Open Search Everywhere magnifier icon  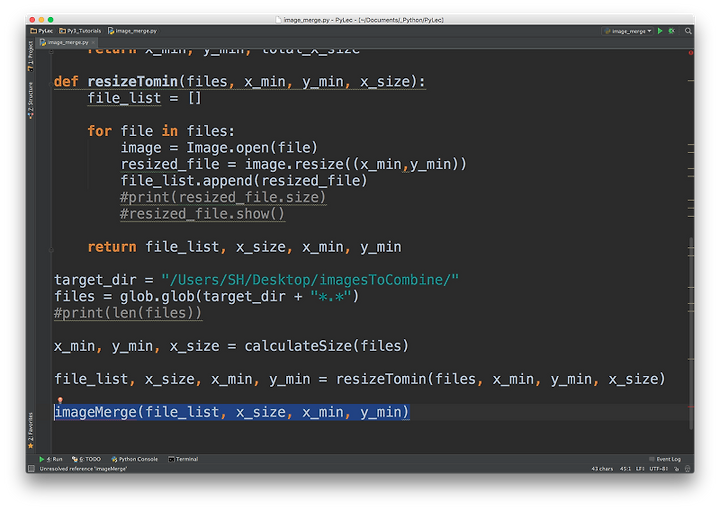(x=688, y=31)
